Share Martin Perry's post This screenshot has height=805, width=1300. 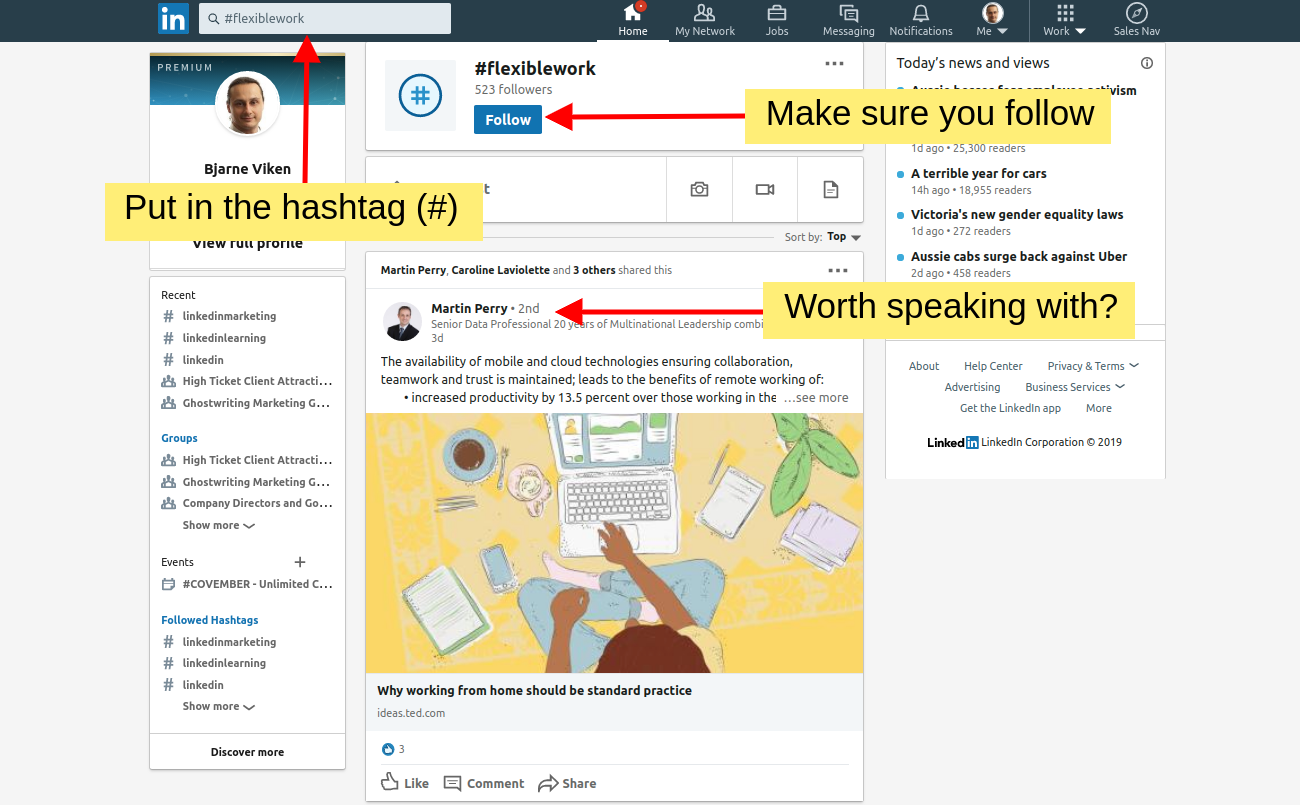pyautogui.click(x=567, y=783)
